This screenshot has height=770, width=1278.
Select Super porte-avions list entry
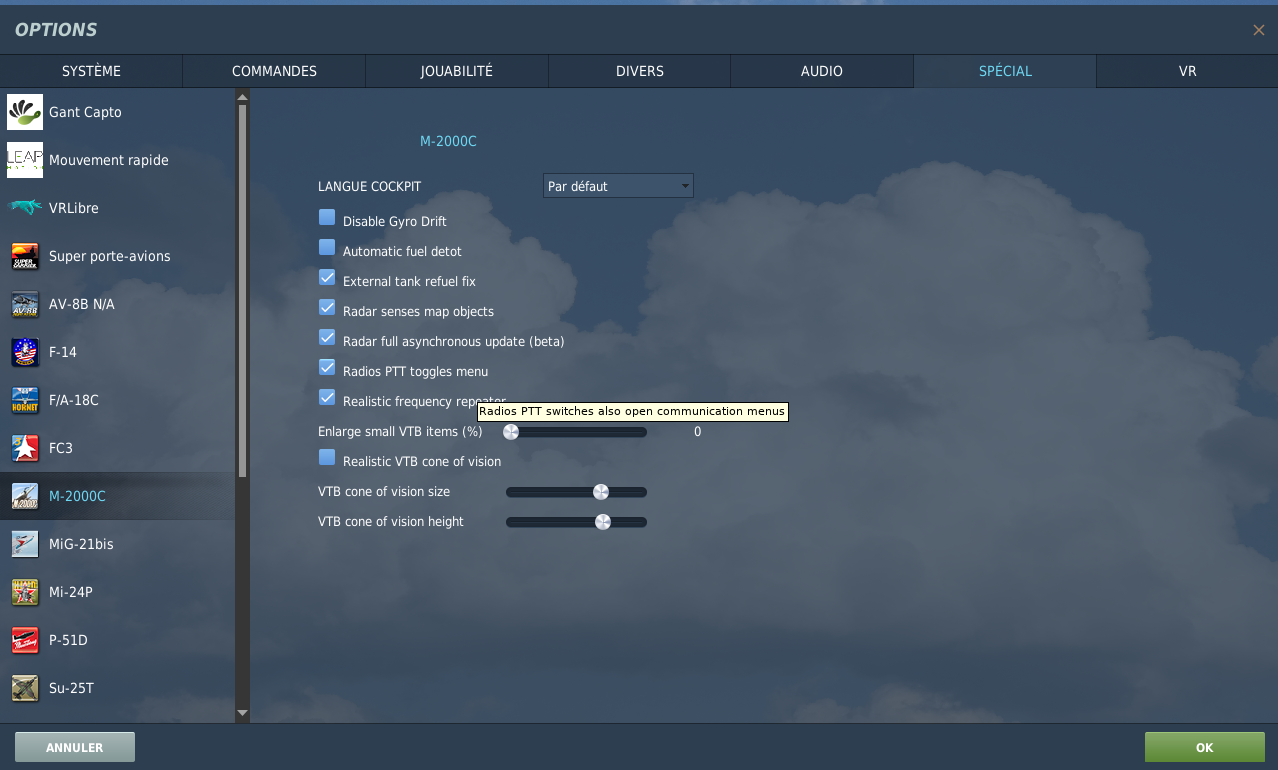(x=118, y=256)
